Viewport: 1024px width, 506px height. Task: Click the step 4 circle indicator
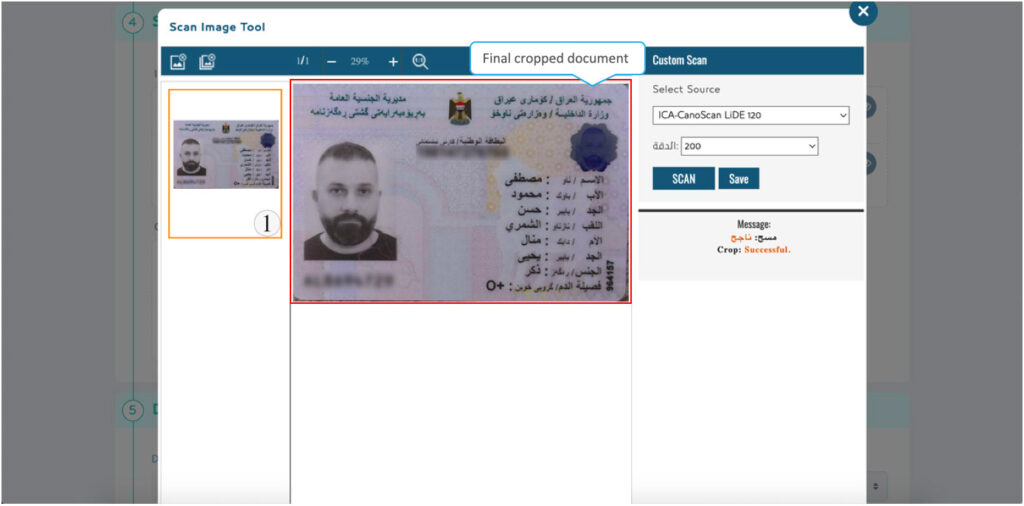[133, 22]
